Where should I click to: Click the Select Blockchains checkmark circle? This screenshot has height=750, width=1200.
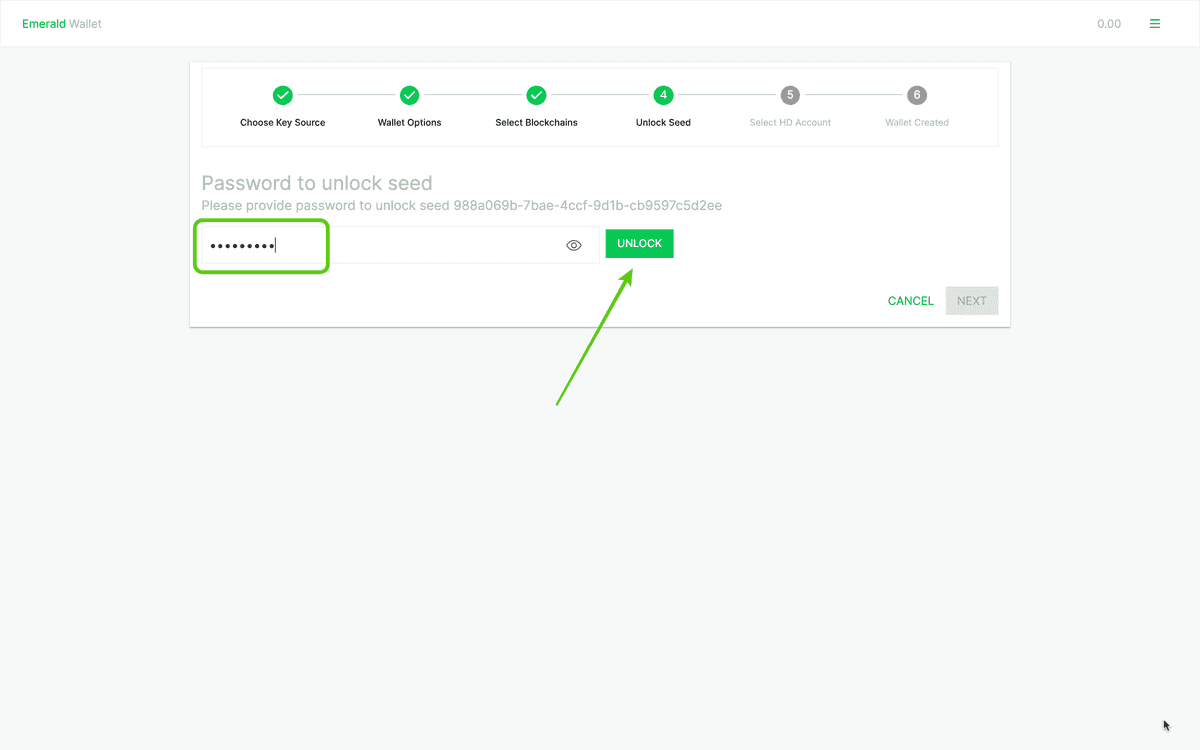tap(536, 95)
